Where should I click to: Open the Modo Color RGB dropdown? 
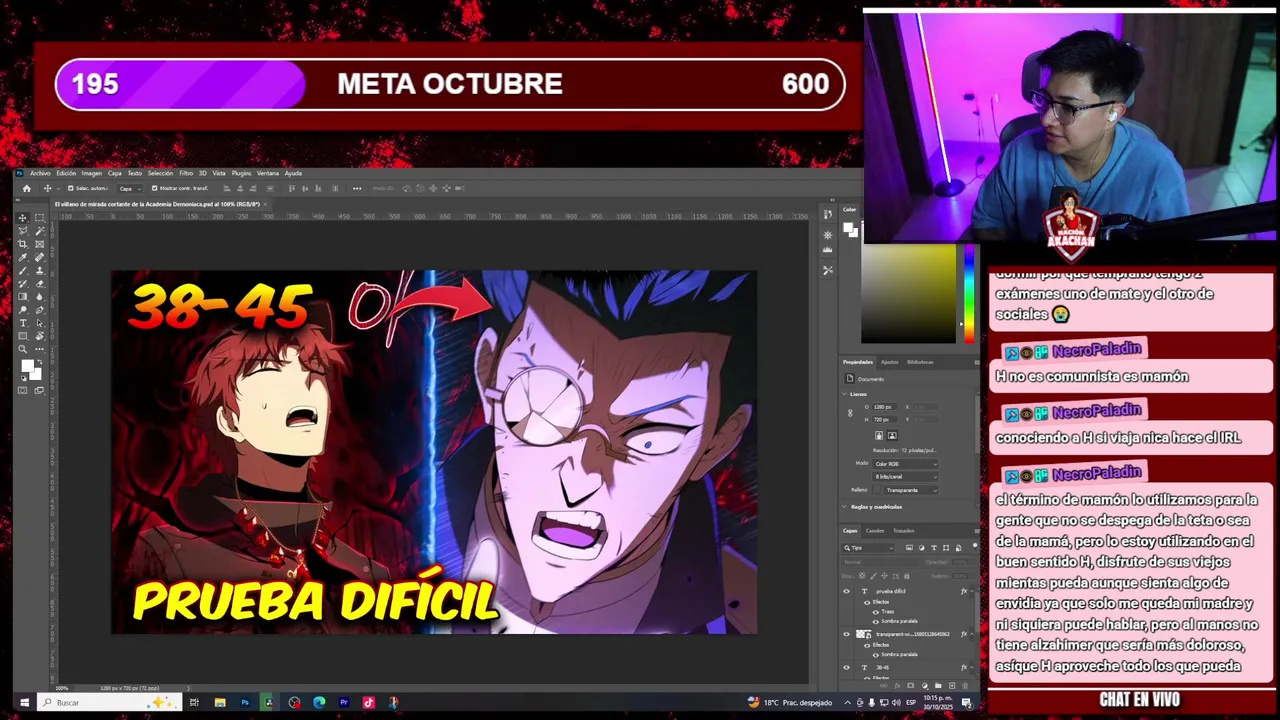(x=906, y=464)
